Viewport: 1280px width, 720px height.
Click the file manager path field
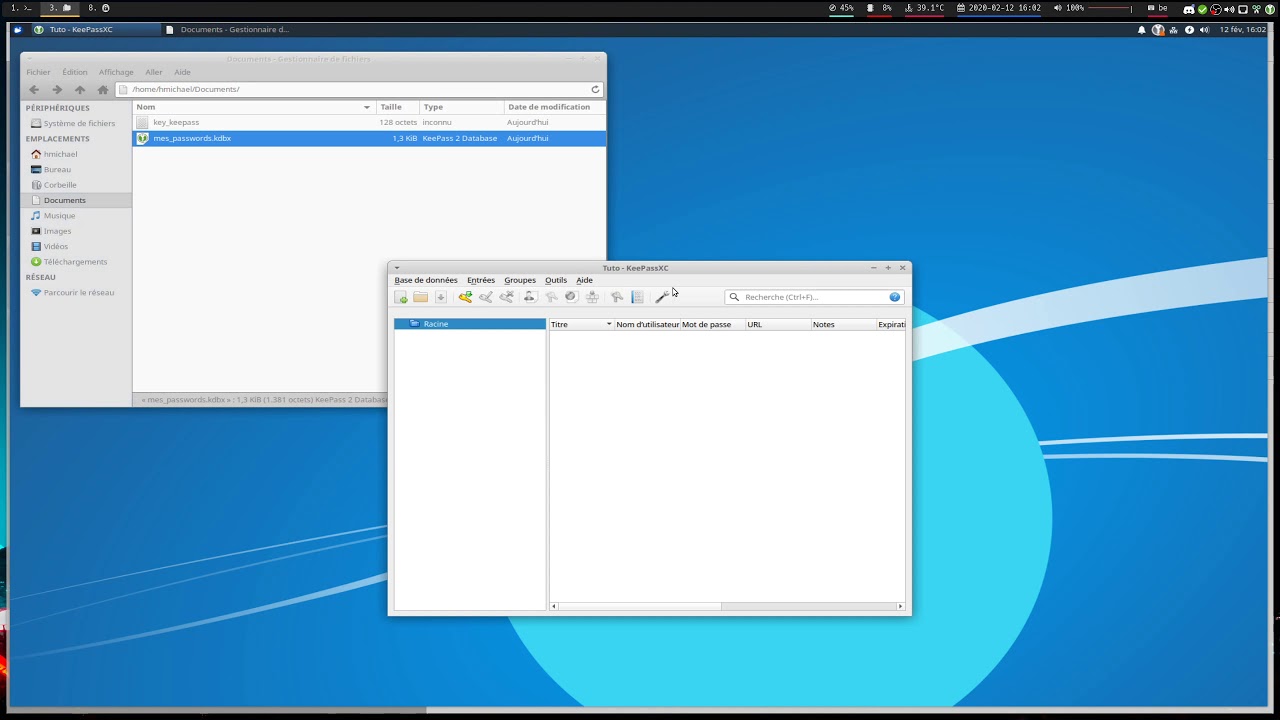click(x=360, y=90)
